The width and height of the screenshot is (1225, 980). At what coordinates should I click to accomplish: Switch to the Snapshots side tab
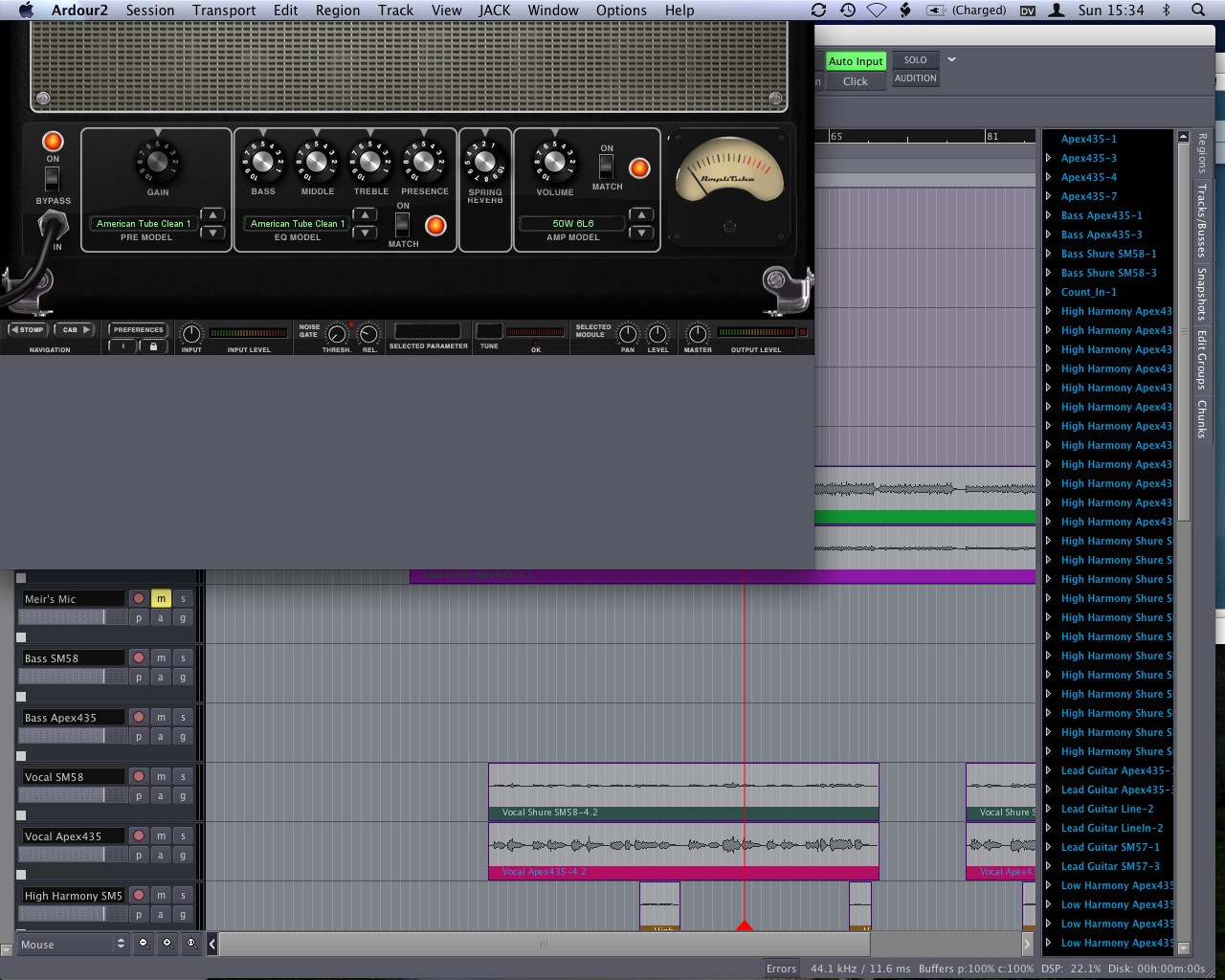(1201, 295)
